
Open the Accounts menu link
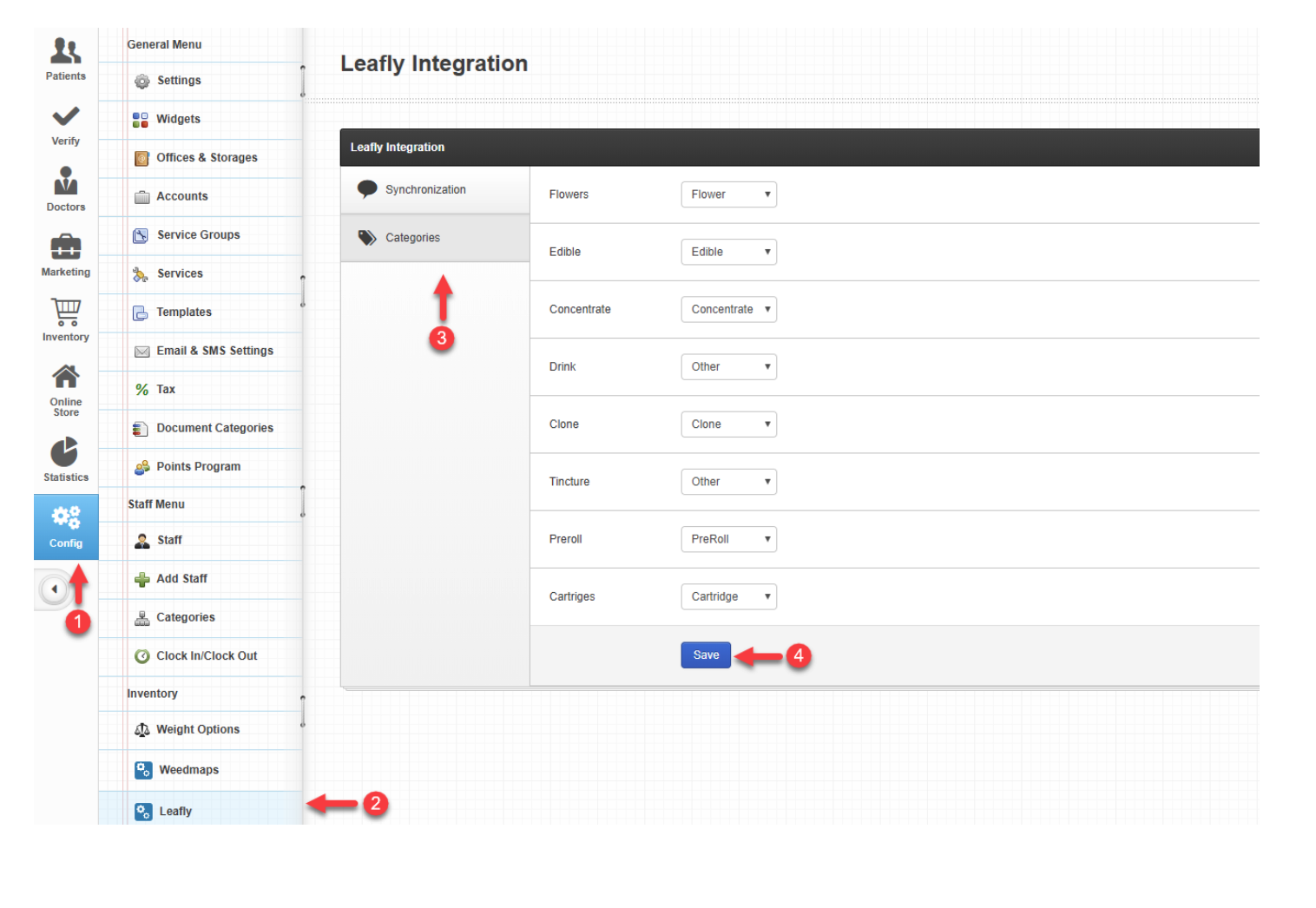[182, 196]
